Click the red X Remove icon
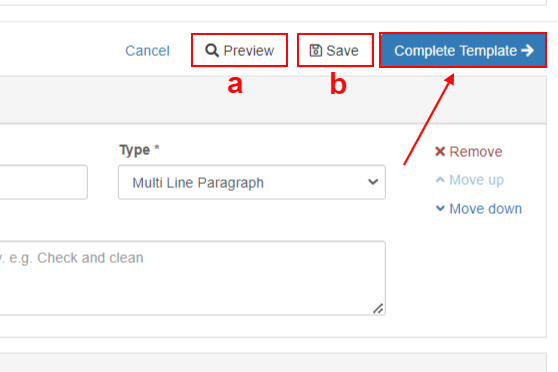The height and width of the screenshot is (372, 558). [x=440, y=151]
